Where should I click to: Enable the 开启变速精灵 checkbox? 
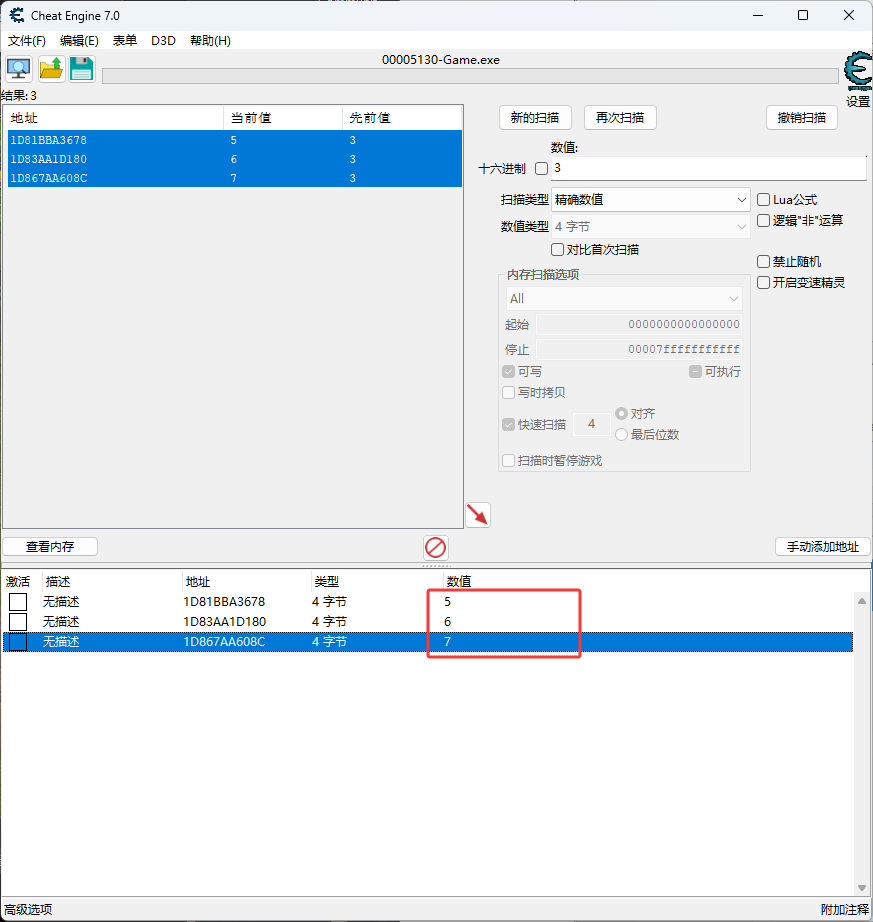tap(763, 282)
